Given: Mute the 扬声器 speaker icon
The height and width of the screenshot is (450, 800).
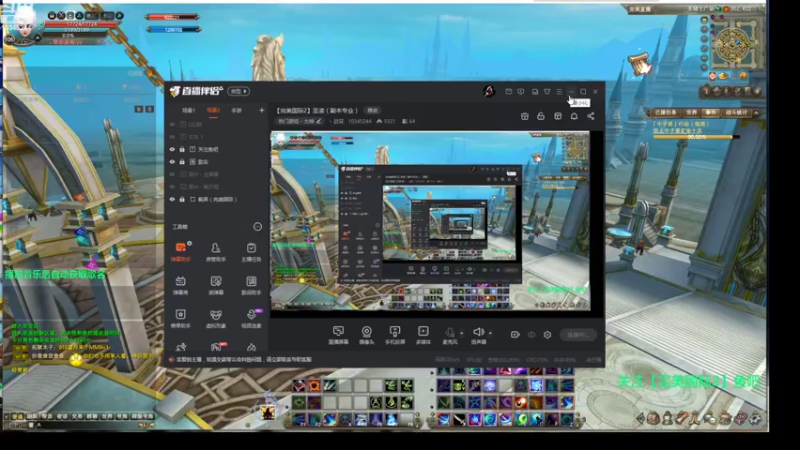Looking at the screenshot, I should tap(478, 332).
